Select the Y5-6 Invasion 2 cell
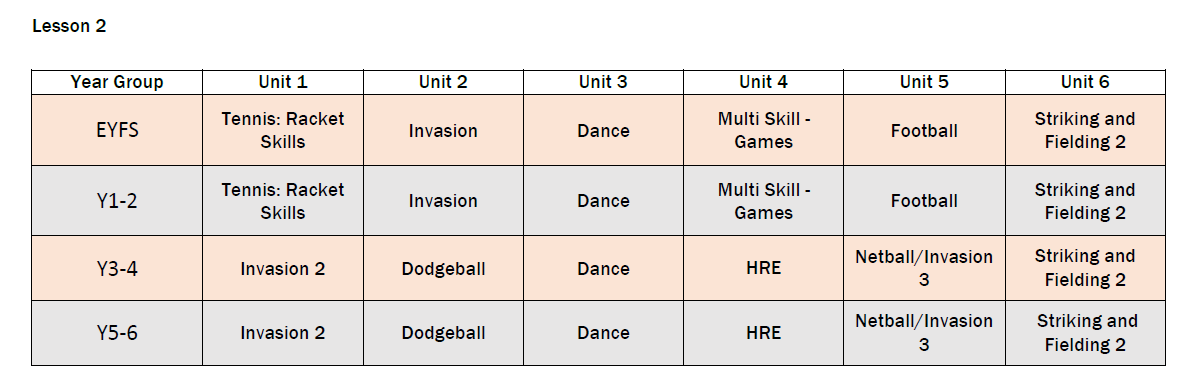Screen dimensions: 1189x381 pyautogui.click(x=283, y=332)
